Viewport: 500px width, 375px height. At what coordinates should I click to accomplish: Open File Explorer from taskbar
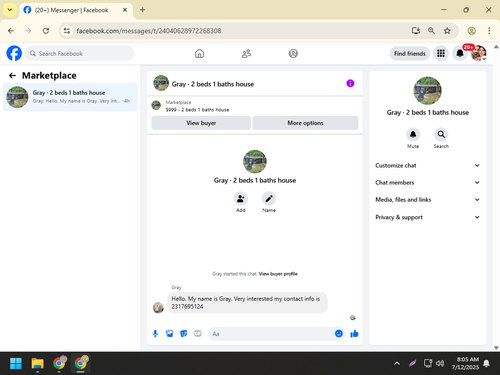pyautogui.click(x=37, y=363)
